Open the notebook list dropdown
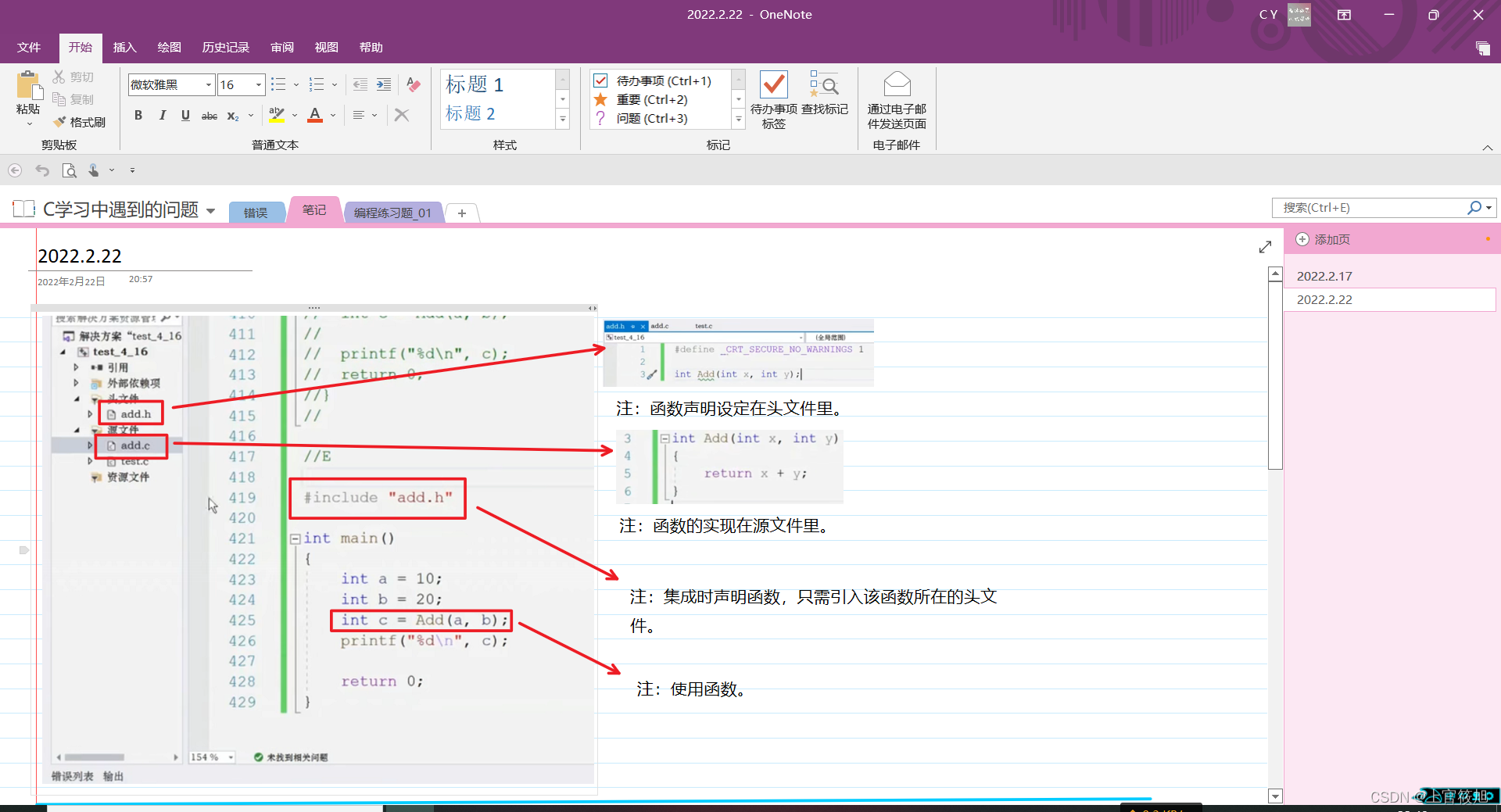 [x=210, y=210]
